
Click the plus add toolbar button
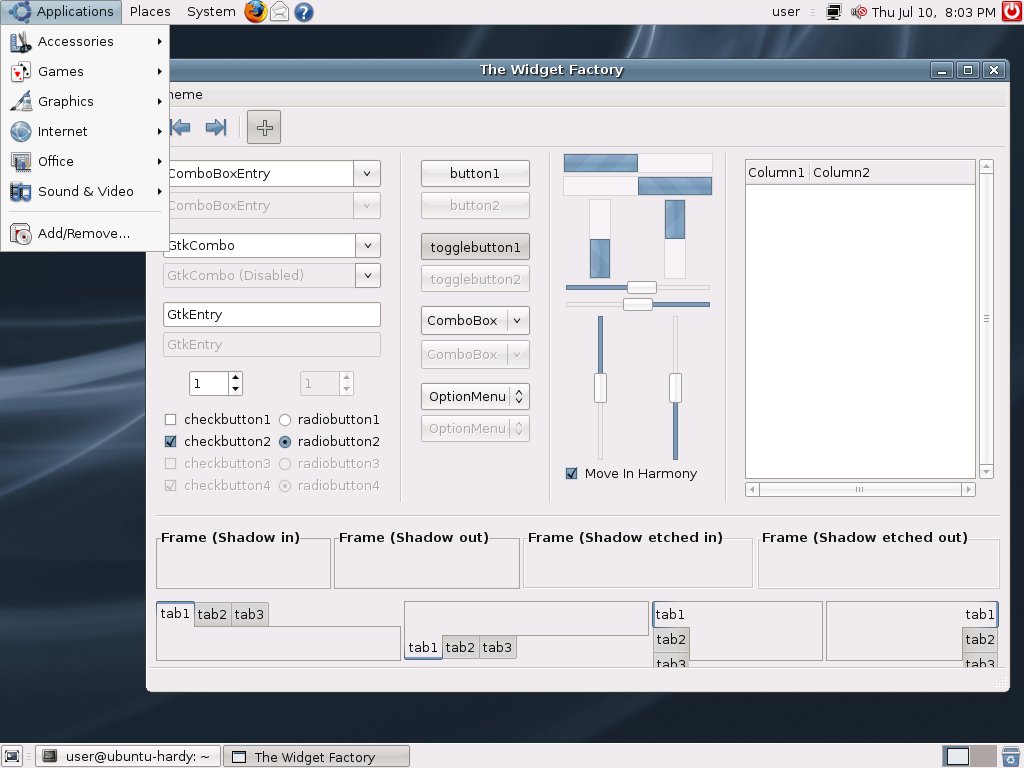coord(264,127)
